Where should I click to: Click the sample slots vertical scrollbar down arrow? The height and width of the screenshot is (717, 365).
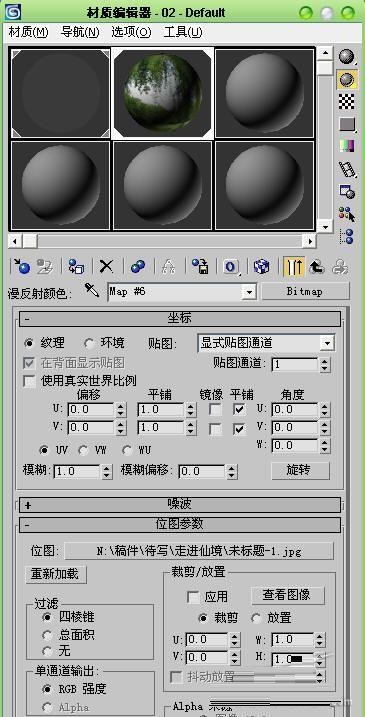coord(325,227)
